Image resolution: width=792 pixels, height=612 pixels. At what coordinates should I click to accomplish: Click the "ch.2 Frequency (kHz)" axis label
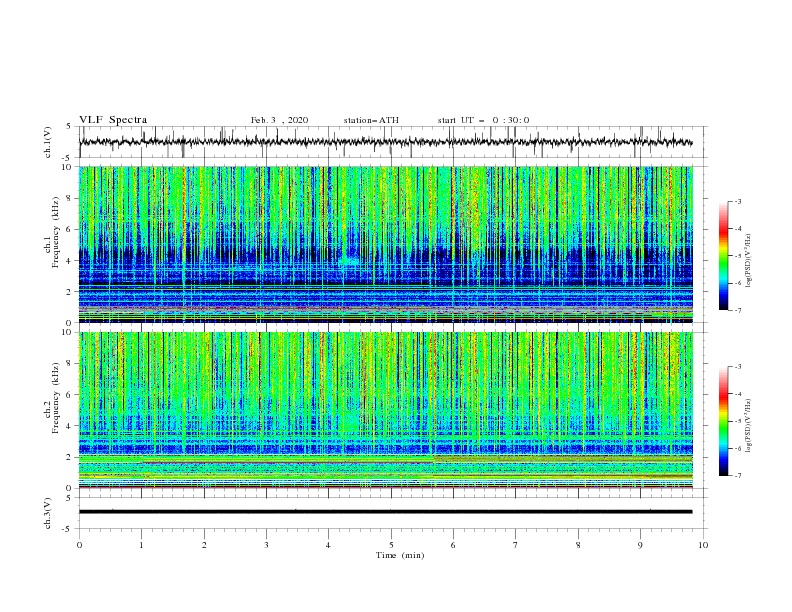click(54, 397)
